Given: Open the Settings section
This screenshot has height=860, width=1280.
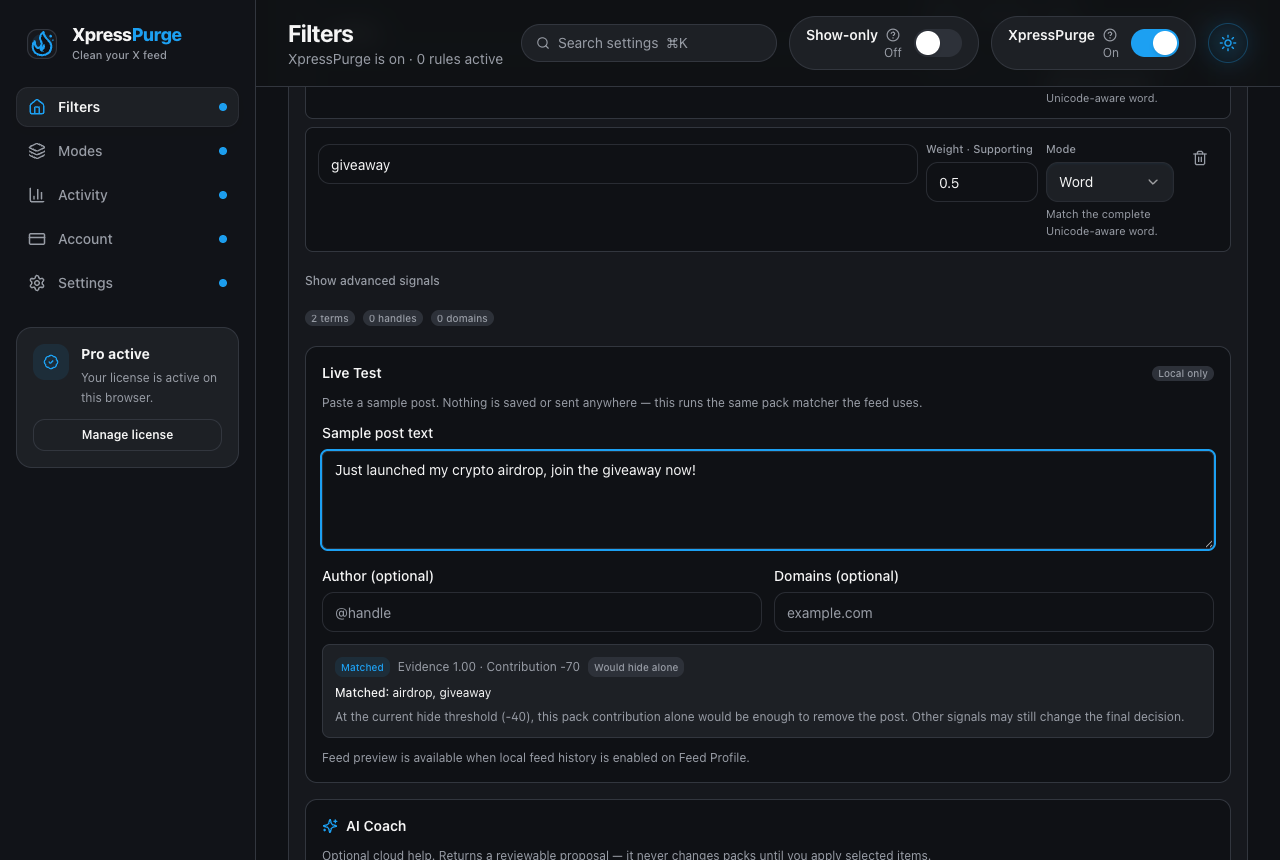Looking at the screenshot, I should 127,283.
